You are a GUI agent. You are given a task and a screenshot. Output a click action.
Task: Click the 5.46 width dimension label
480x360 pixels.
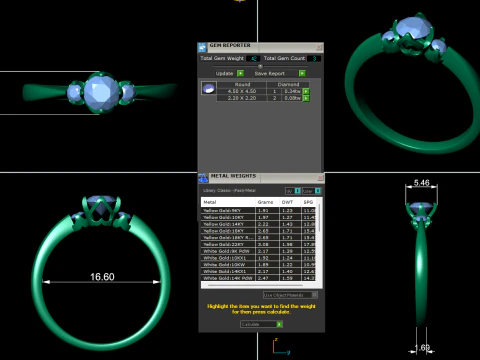point(421,183)
